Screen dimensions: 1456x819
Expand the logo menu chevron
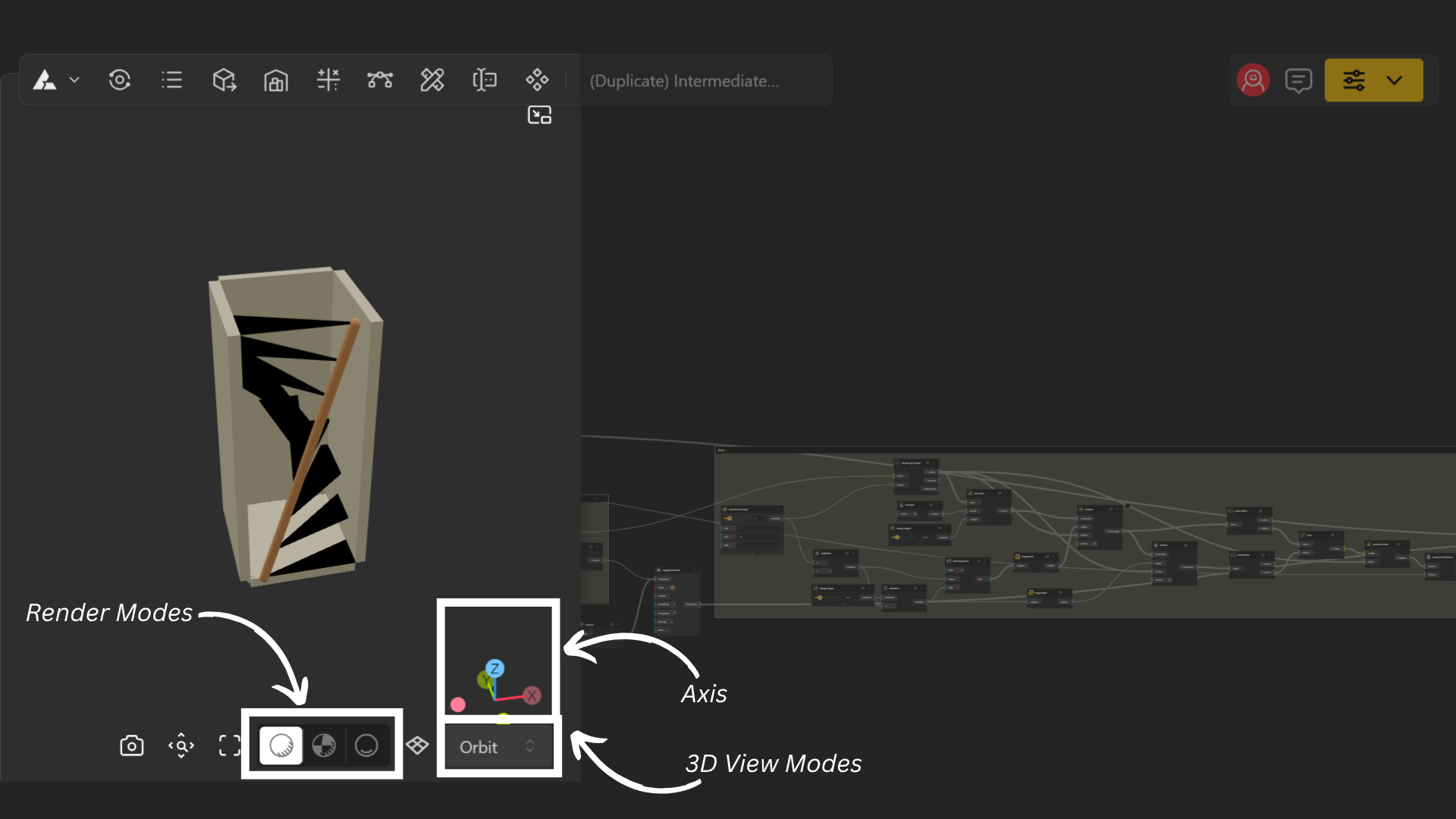click(x=74, y=80)
